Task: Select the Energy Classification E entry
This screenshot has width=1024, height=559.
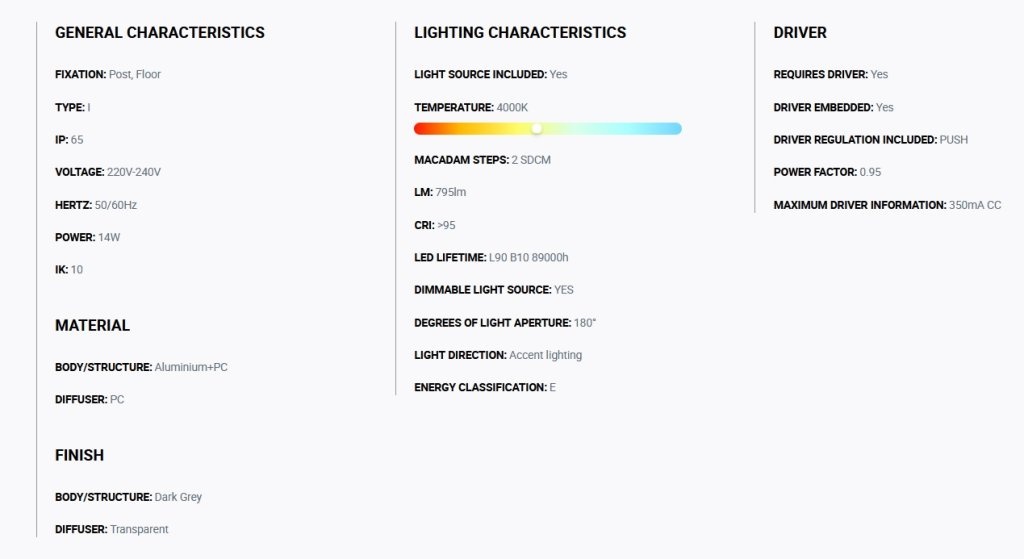Action: tap(485, 387)
